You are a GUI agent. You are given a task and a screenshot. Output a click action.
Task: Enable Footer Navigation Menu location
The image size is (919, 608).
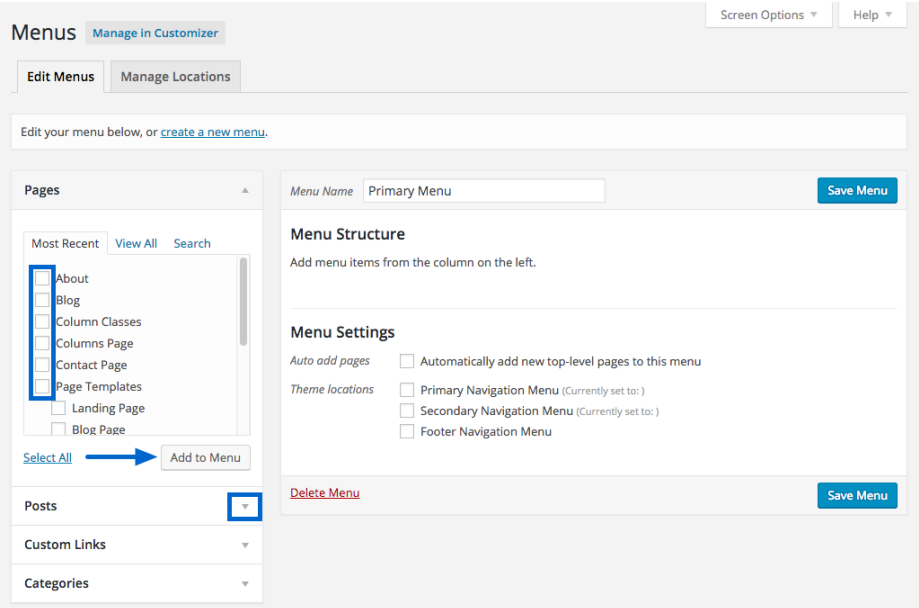tap(407, 432)
